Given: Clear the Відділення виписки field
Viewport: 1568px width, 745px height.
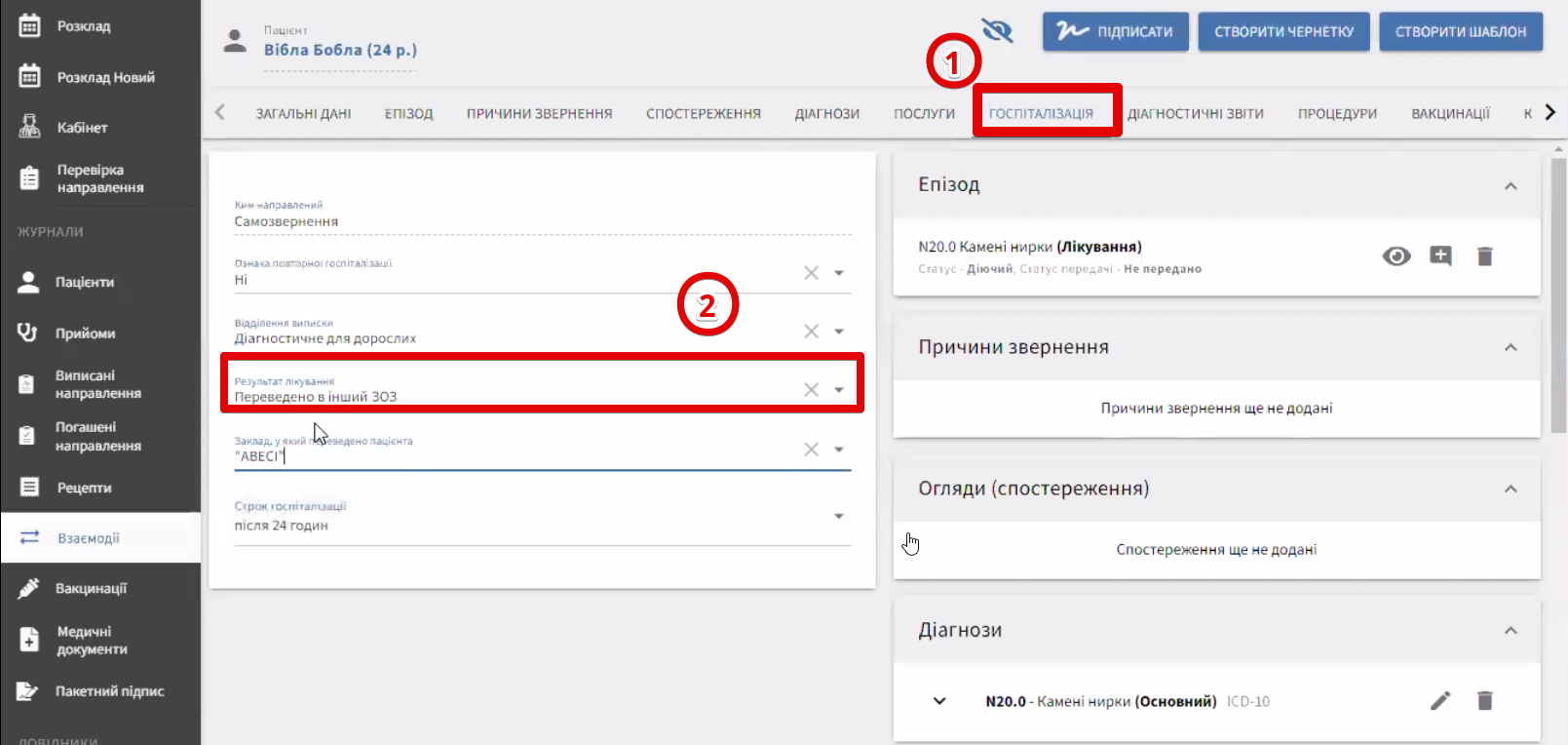Looking at the screenshot, I should click(811, 332).
